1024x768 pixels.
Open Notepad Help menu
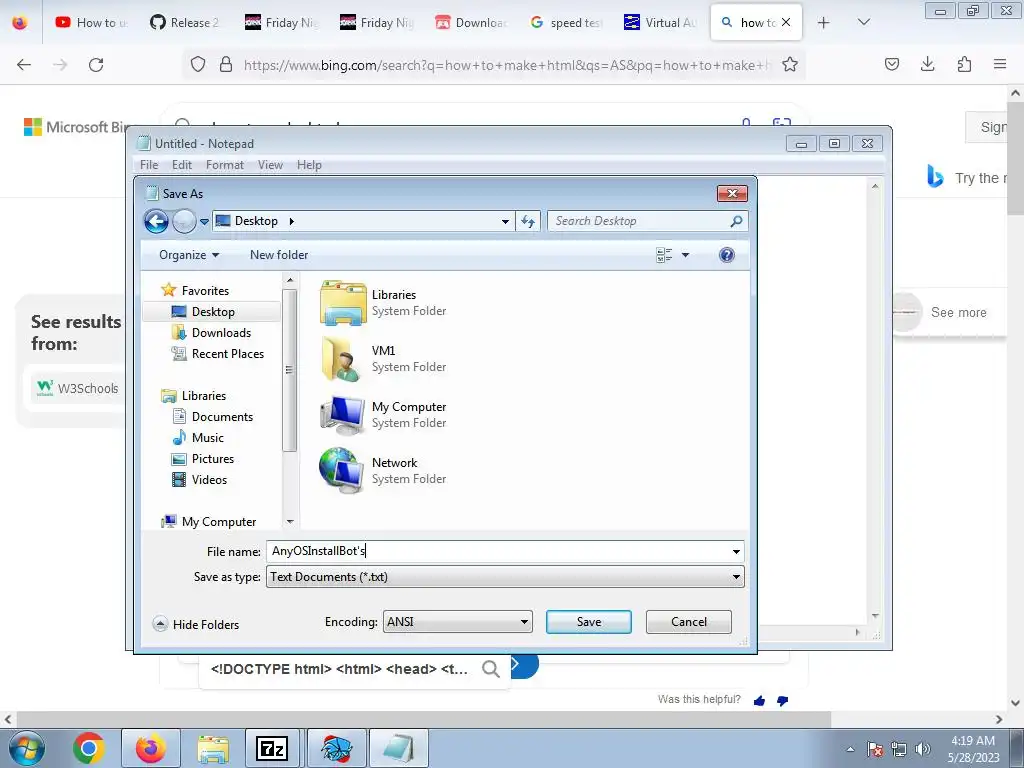[x=309, y=165]
